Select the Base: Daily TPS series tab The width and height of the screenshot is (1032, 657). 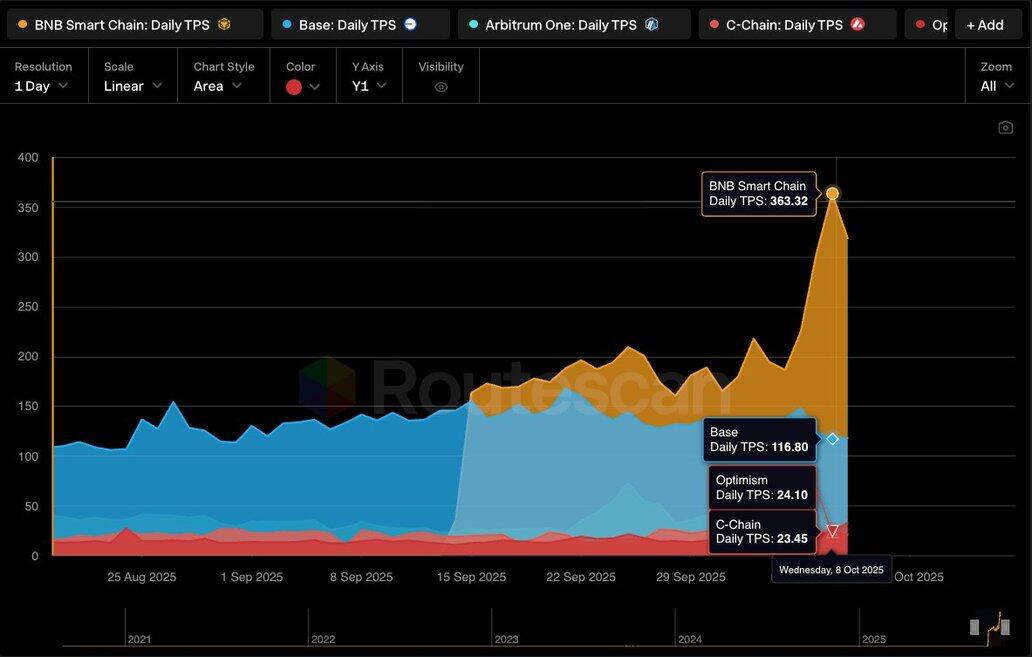pyautogui.click(x=347, y=24)
